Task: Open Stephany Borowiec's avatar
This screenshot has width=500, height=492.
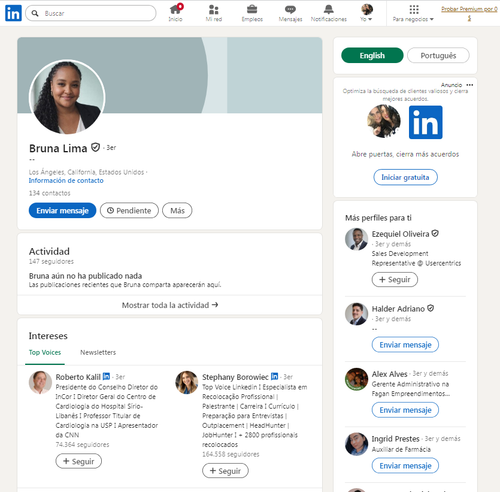Action: (187, 382)
